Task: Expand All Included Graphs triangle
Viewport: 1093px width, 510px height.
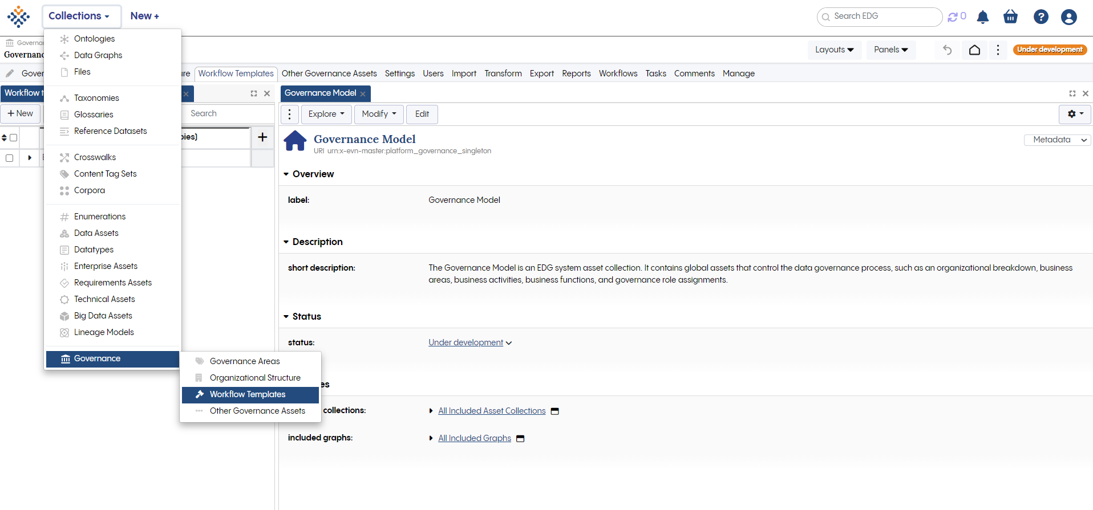Action: [431, 439]
